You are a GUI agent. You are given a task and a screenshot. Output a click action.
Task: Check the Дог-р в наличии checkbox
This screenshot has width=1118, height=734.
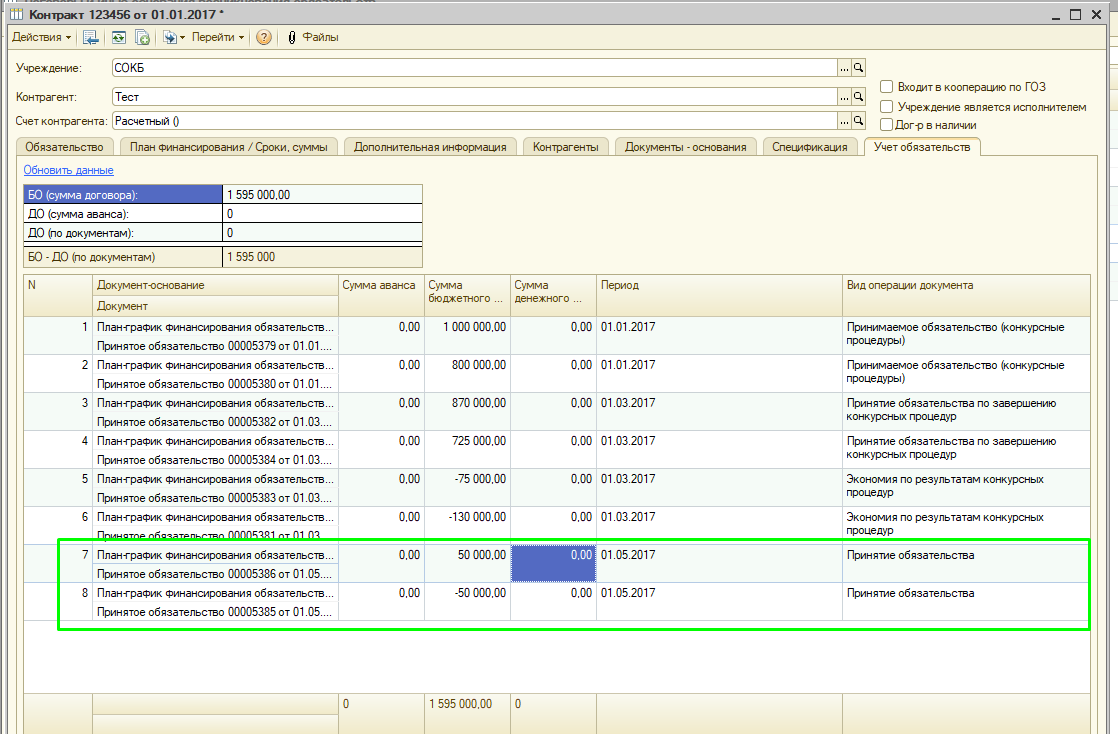coord(886,125)
